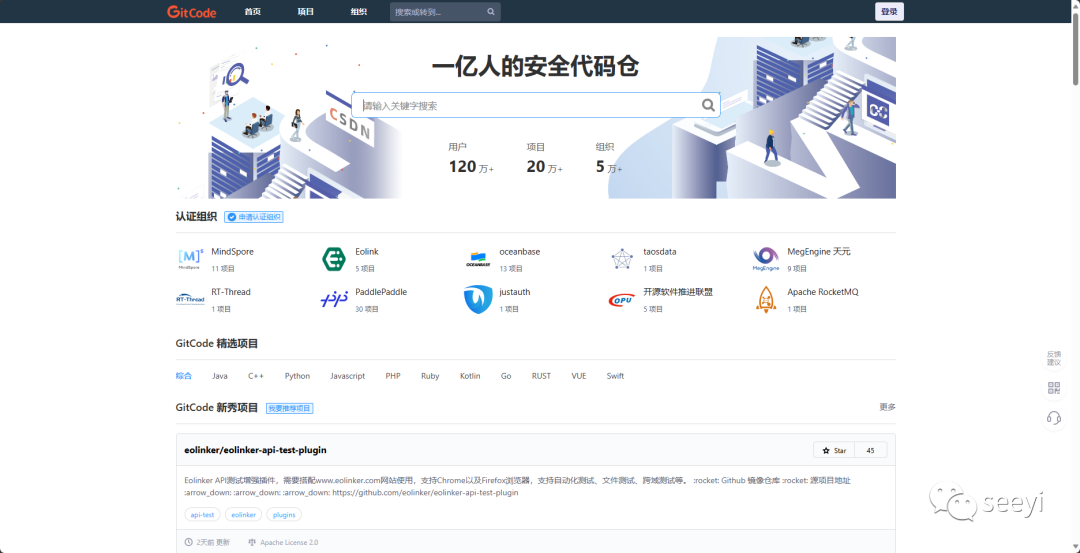Viewport: 1080px width, 553px height.
Task: Open the MegEngine 天元 organization name
Action: 819,252
